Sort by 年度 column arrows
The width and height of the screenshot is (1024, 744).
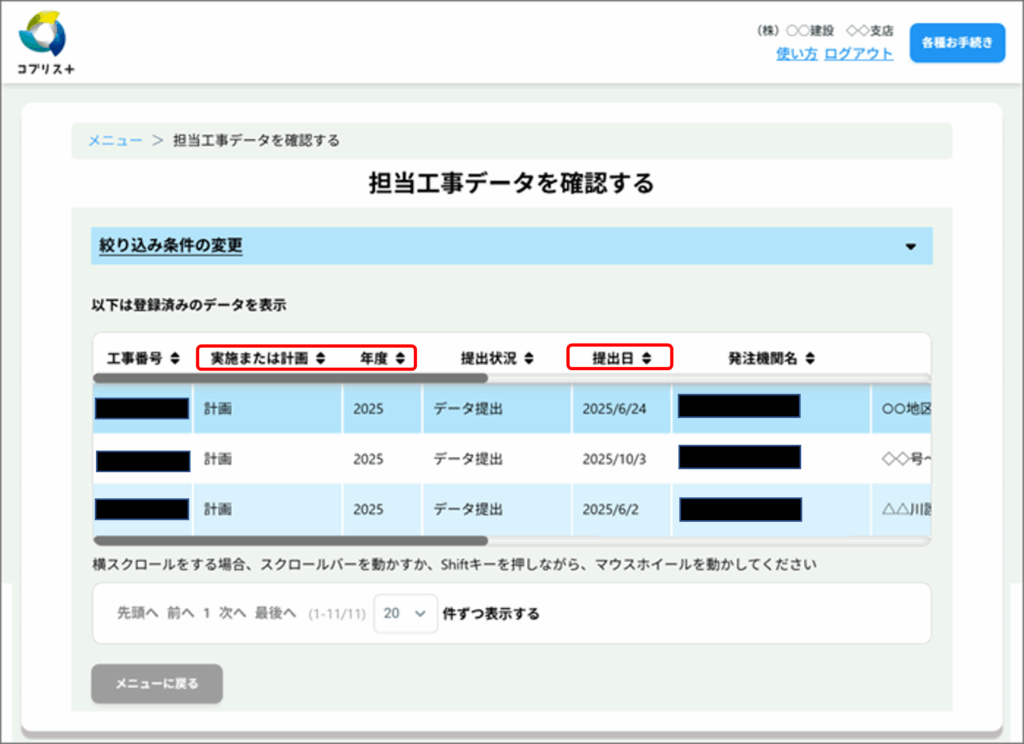click(400, 358)
